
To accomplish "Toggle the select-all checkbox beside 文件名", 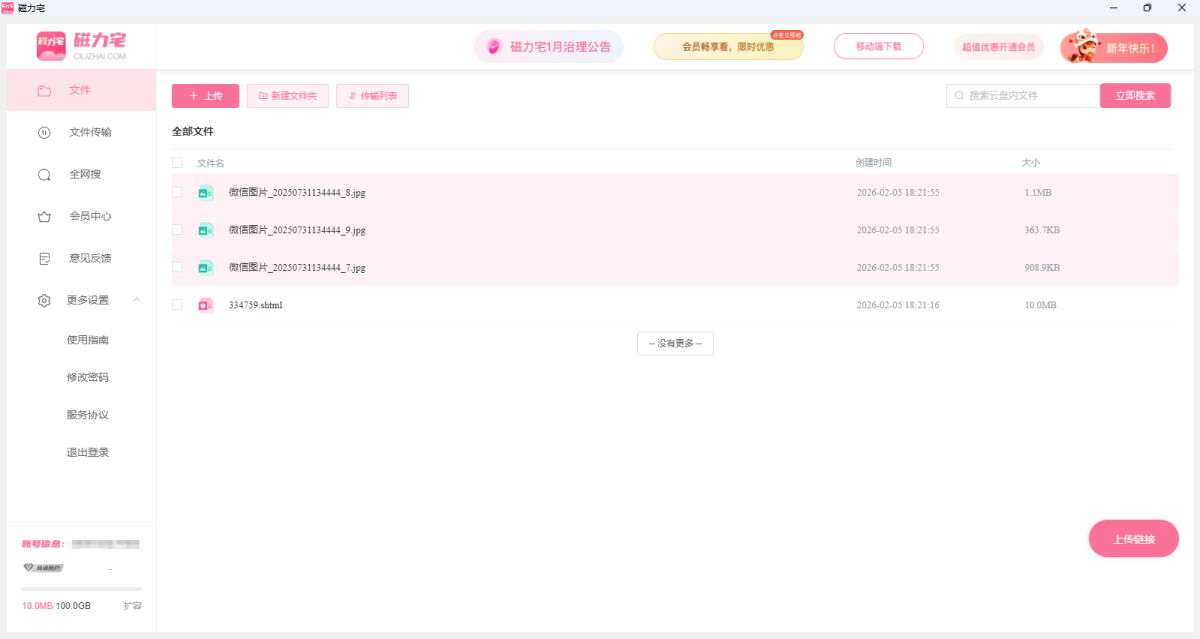I will [x=177, y=163].
